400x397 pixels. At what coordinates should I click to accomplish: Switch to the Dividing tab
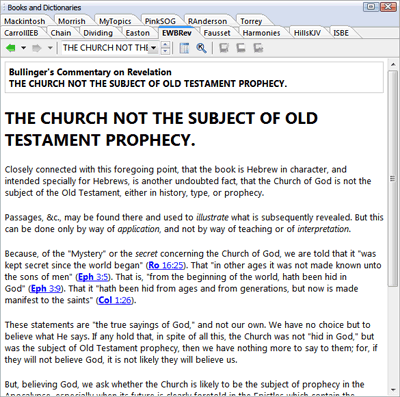(98, 33)
